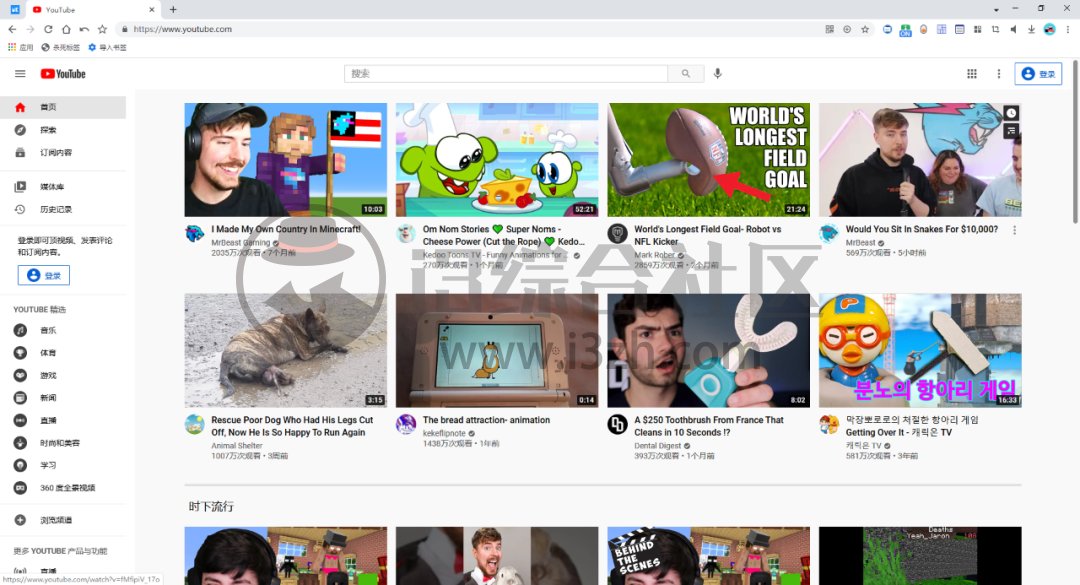Go back with the browser back arrow
This screenshot has width=1080, height=585.
coord(12,29)
